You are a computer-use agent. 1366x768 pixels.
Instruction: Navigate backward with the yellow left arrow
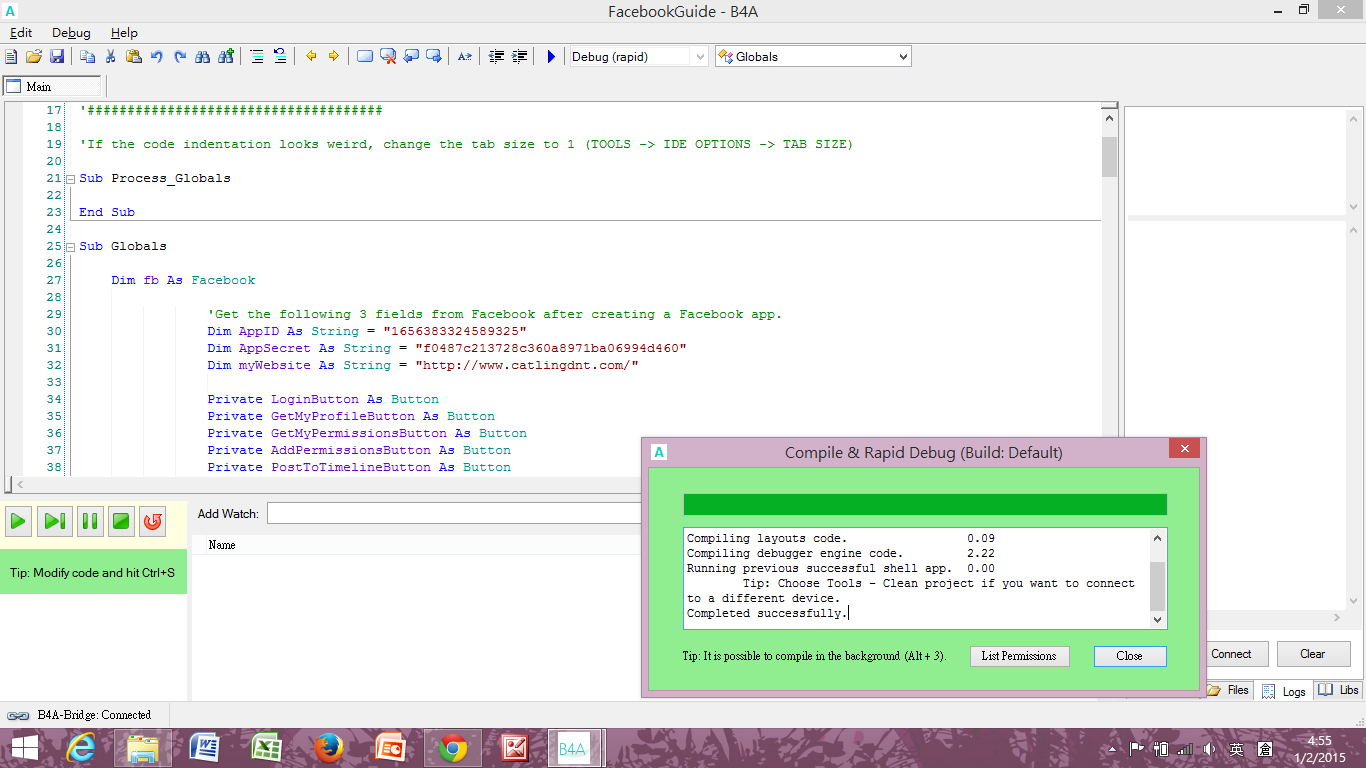[311, 57]
